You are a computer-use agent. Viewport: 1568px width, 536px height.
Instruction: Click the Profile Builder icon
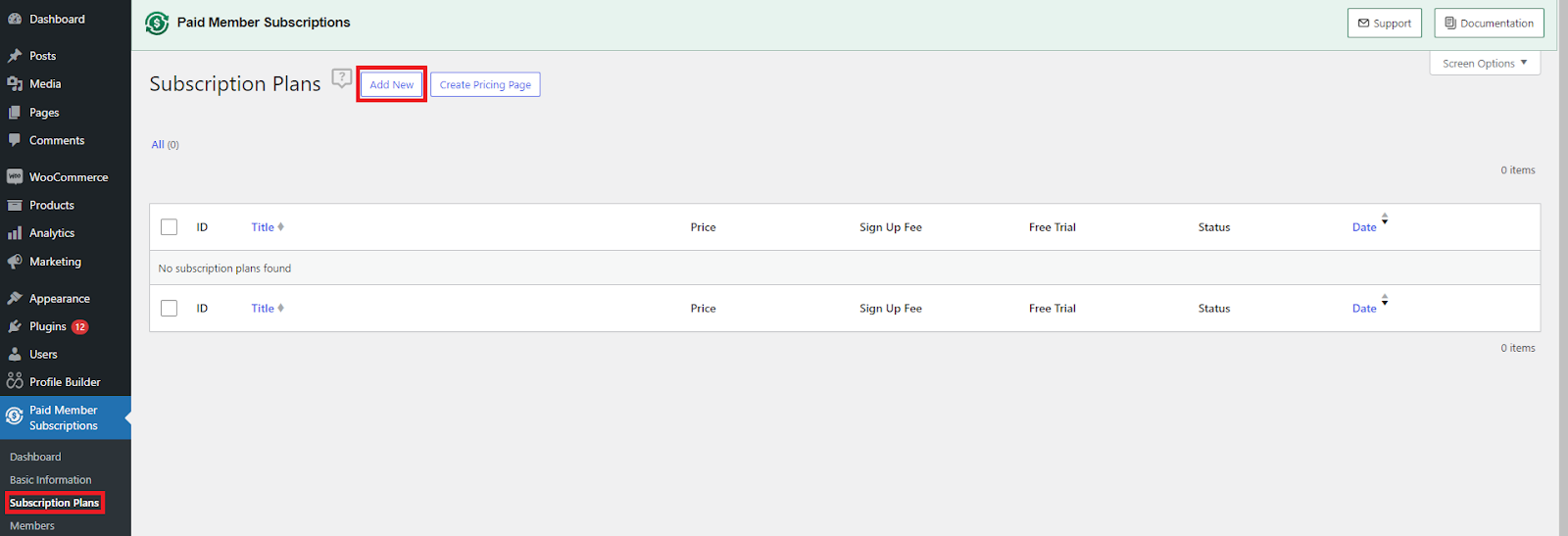tap(15, 381)
